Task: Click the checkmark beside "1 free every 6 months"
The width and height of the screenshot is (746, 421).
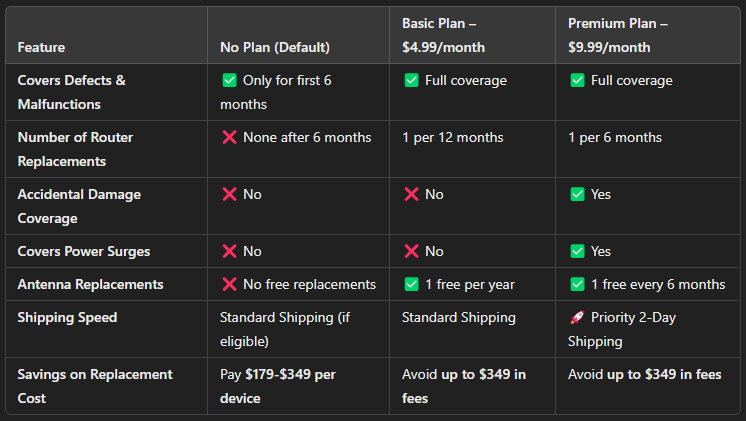Action: pos(576,285)
